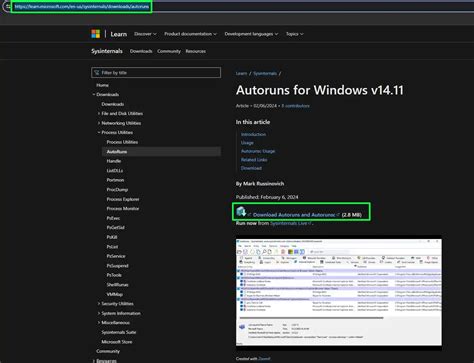Open the Topics dropdown menu
Screen dimensions: 474x363
point(295,34)
